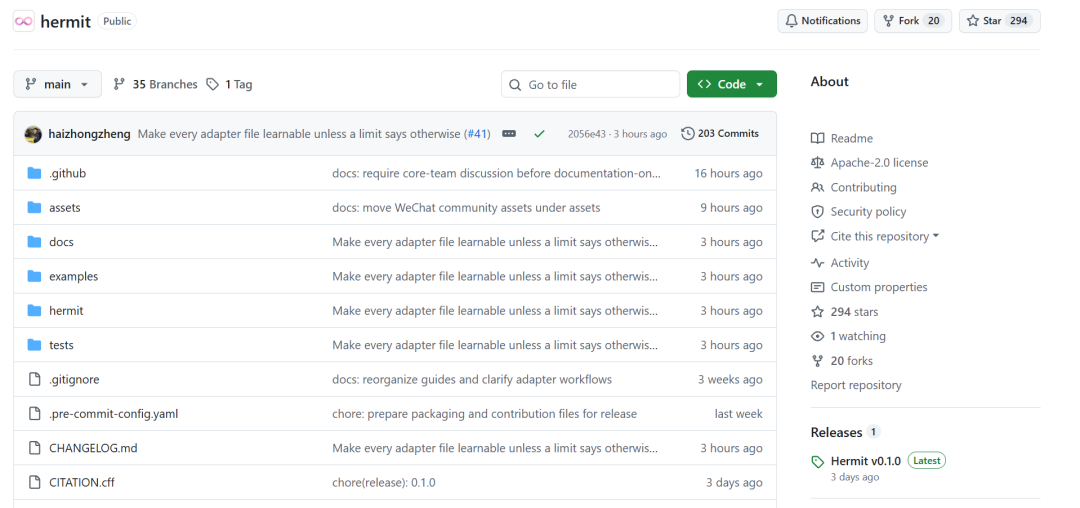Open commit hash 2056e43
This screenshot has width=1080, height=508.
(x=586, y=134)
